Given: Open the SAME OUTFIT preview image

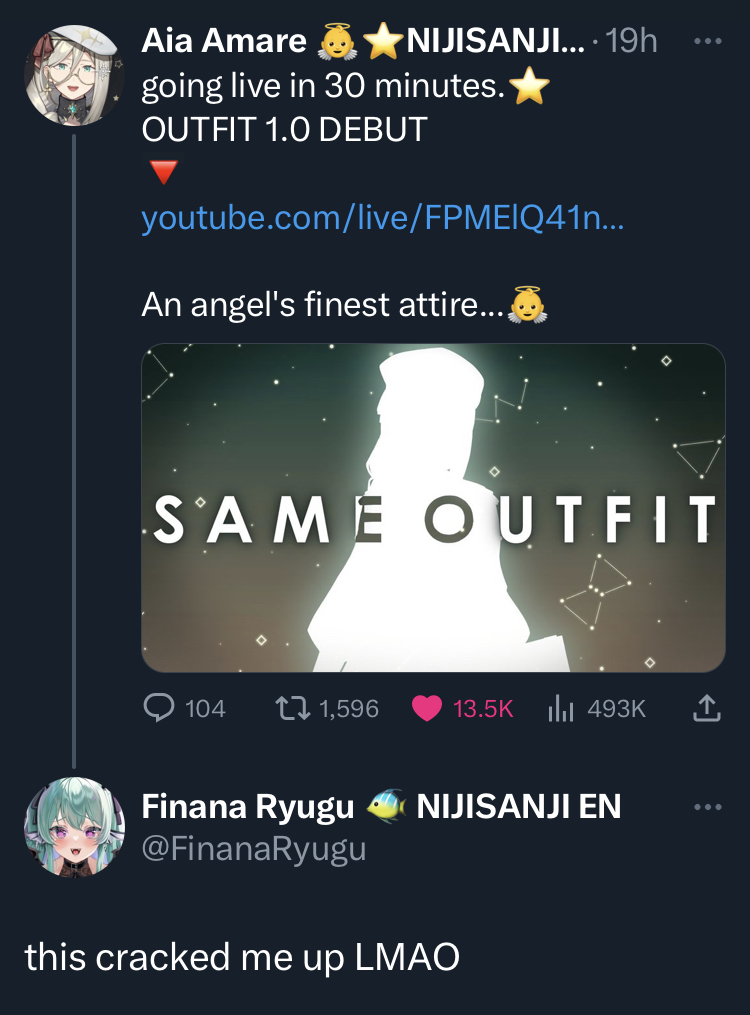Looking at the screenshot, I should tap(433, 508).
